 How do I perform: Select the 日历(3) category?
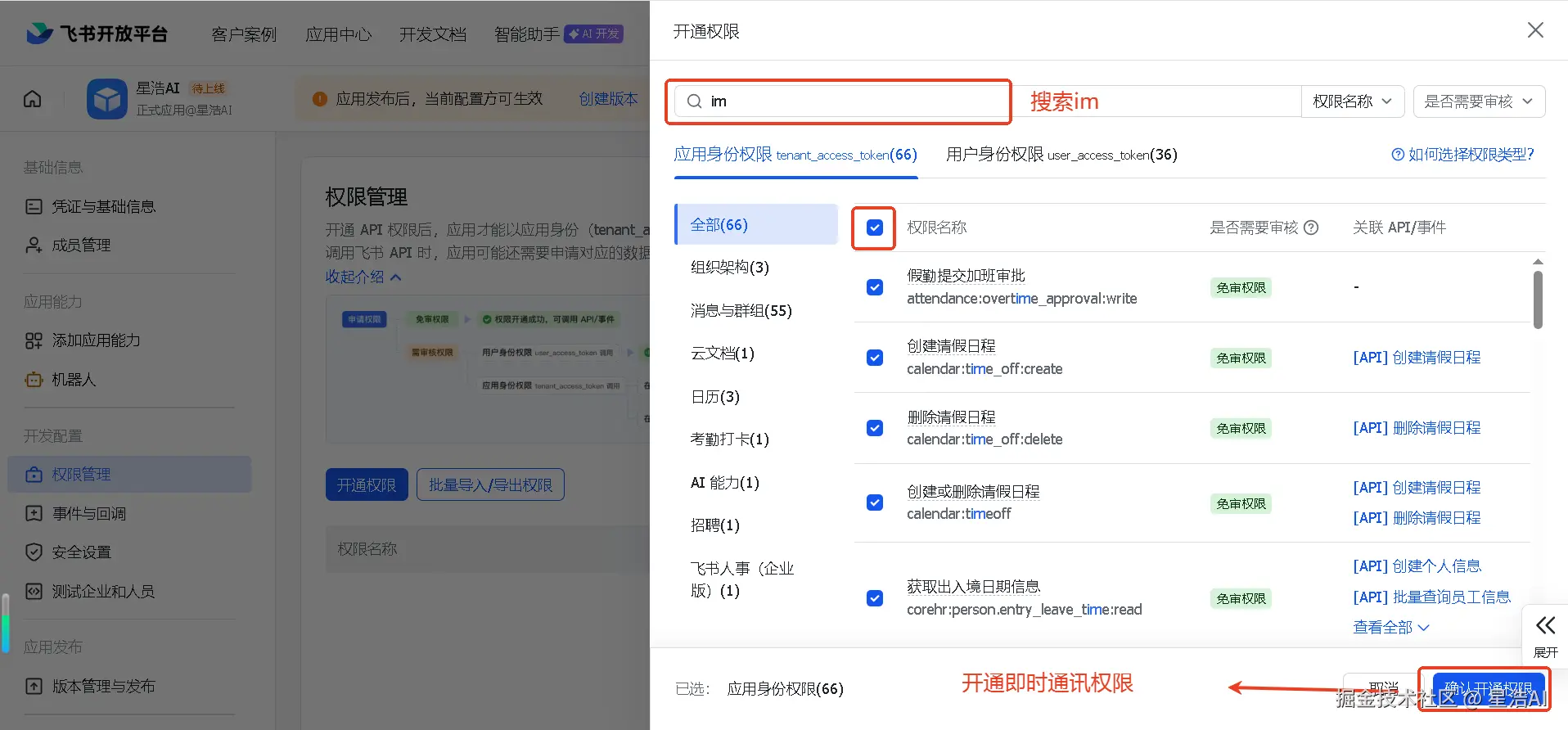(715, 397)
